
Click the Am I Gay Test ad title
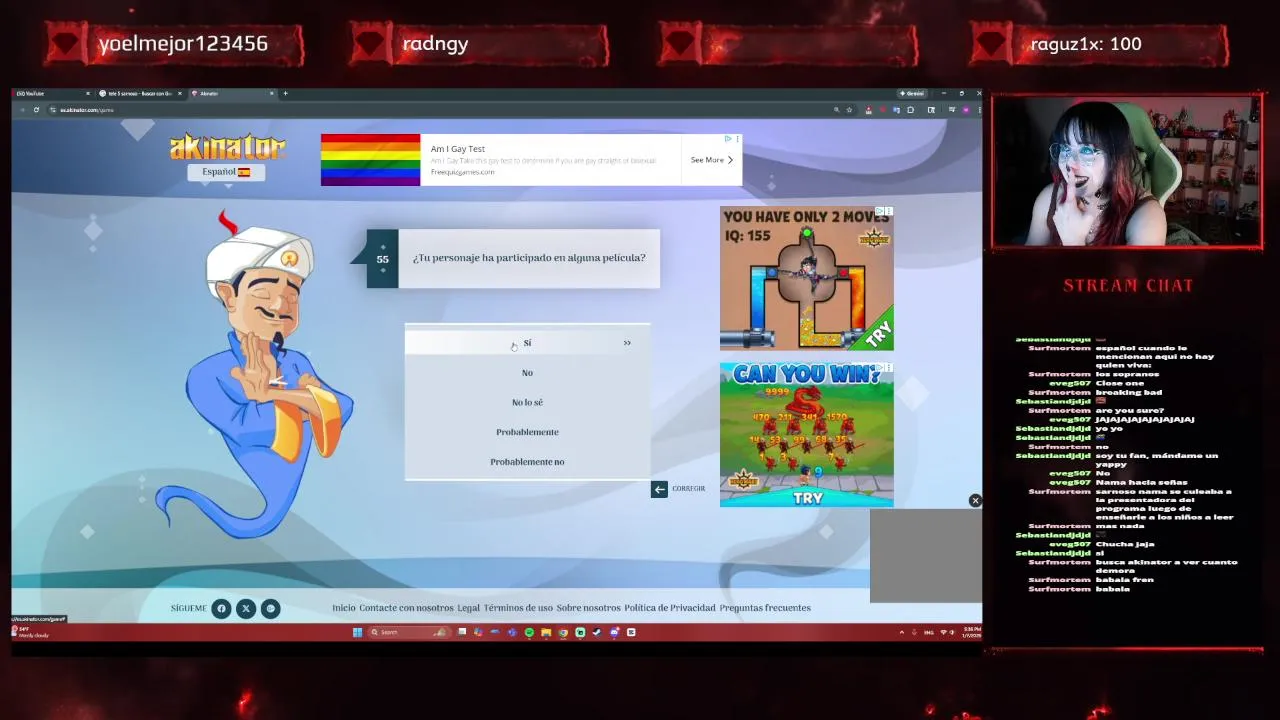[458, 149]
